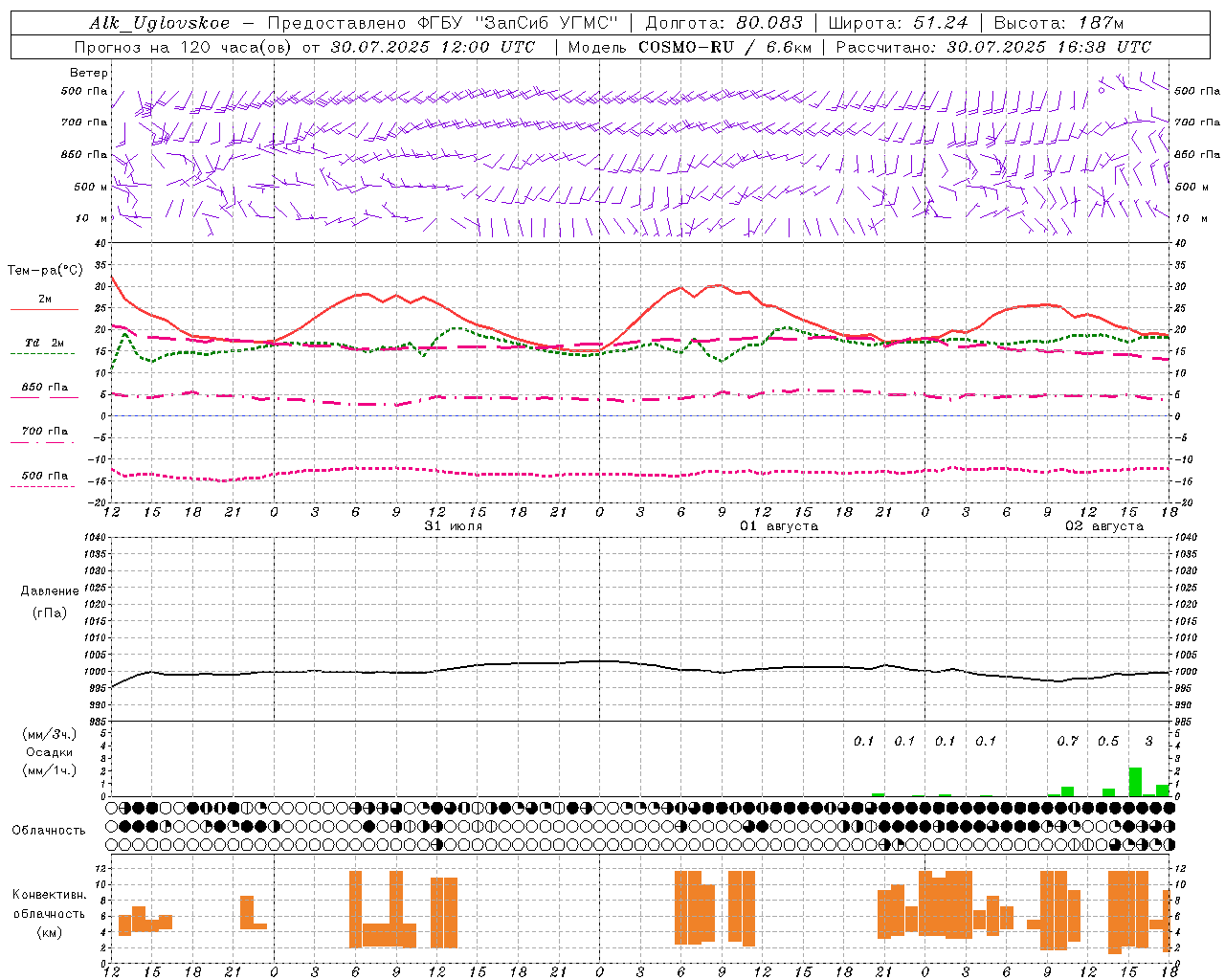Select the text Предоставлено ФГБУ "ЗапСиб УГМС"

(x=443, y=23)
